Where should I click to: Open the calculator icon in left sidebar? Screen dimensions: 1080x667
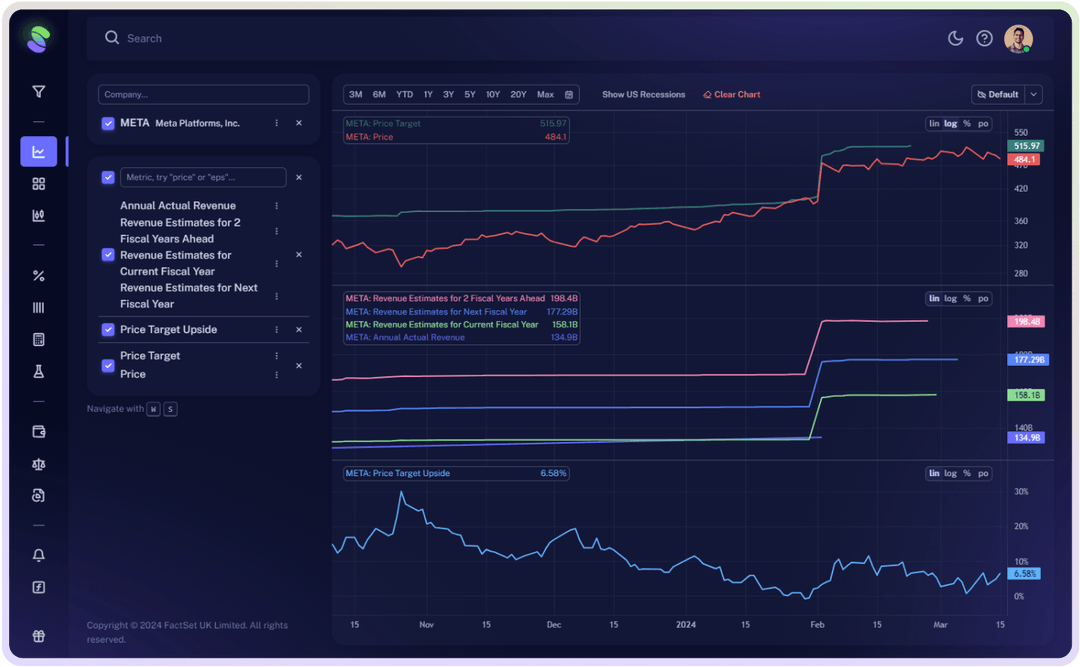[x=38, y=339]
